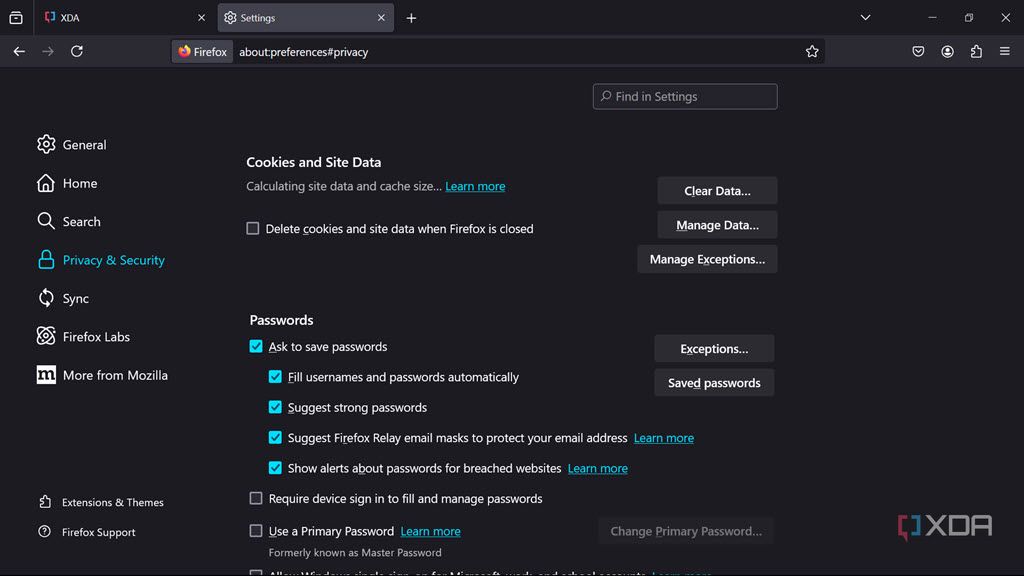Switch to the XDA tab
The height and width of the screenshot is (576, 1024).
tap(124, 18)
